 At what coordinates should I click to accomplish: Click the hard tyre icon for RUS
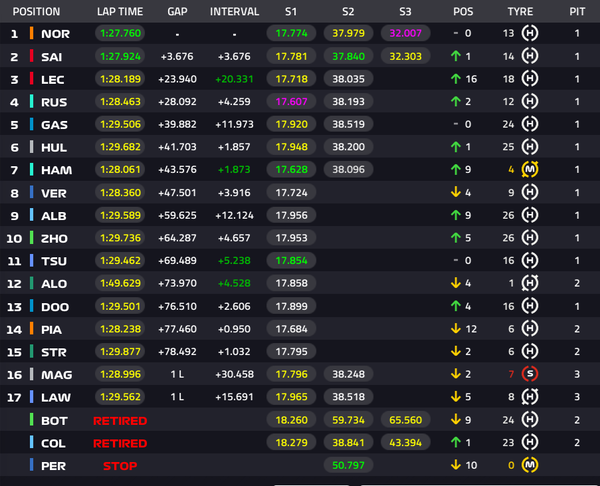click(530, 101)
